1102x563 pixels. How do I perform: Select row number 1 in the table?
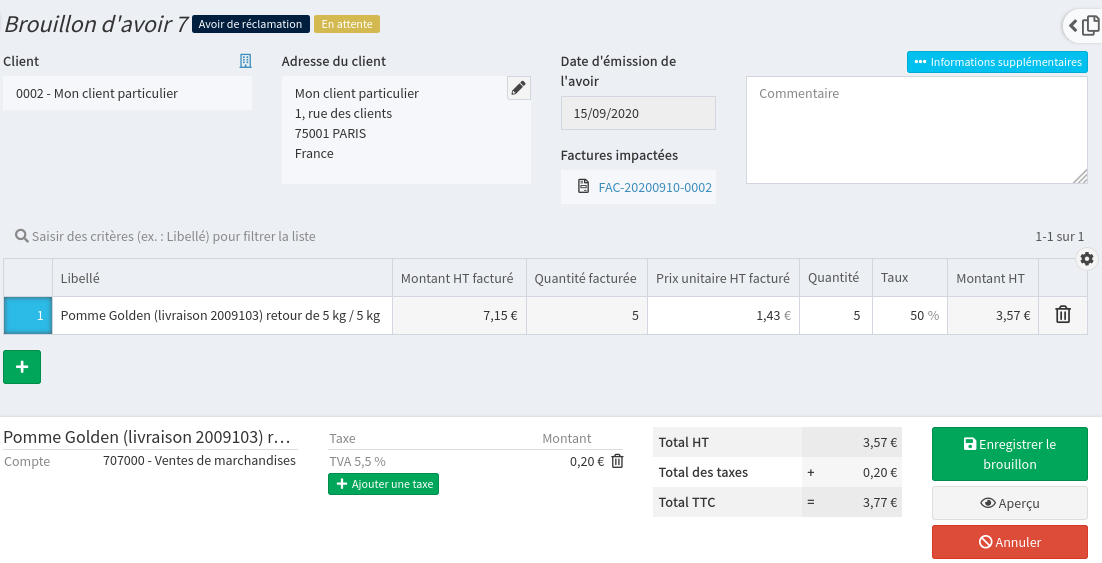[x=28, y=315]
